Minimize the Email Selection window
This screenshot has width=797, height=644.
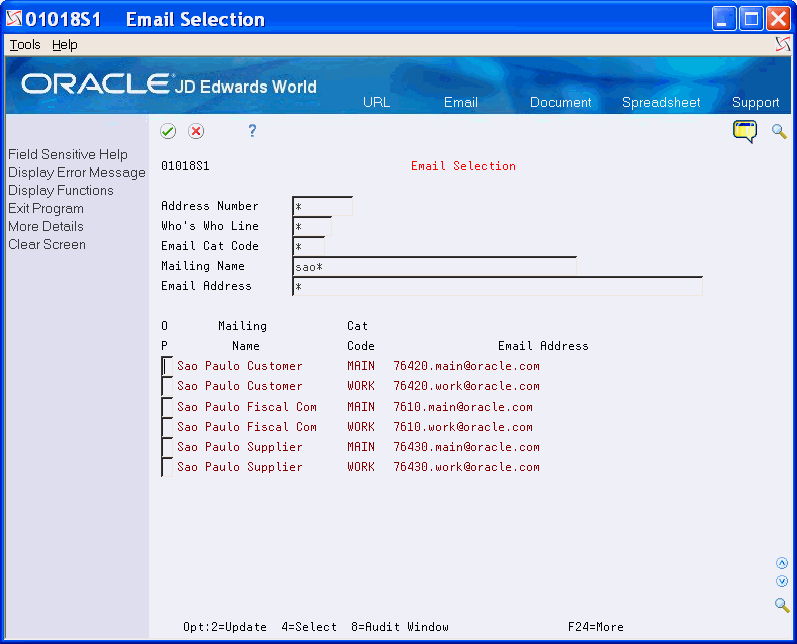tap(724, 19)
